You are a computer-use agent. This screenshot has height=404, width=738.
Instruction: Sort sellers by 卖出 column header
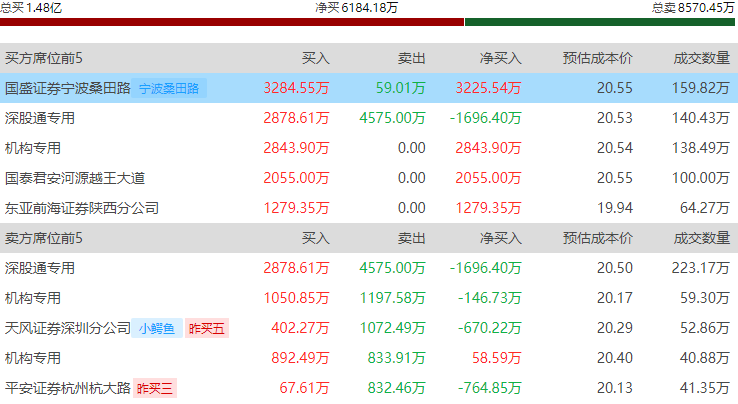[x=411, y=238]
